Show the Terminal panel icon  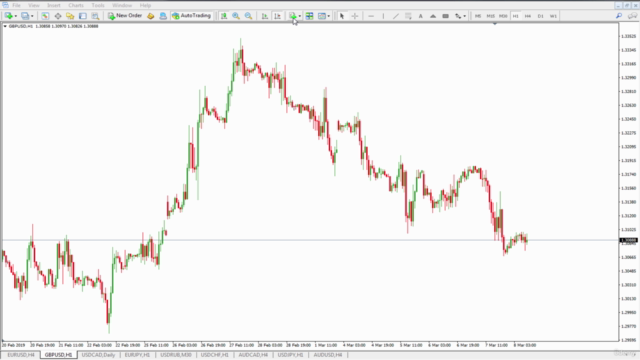tap(82, 16)
